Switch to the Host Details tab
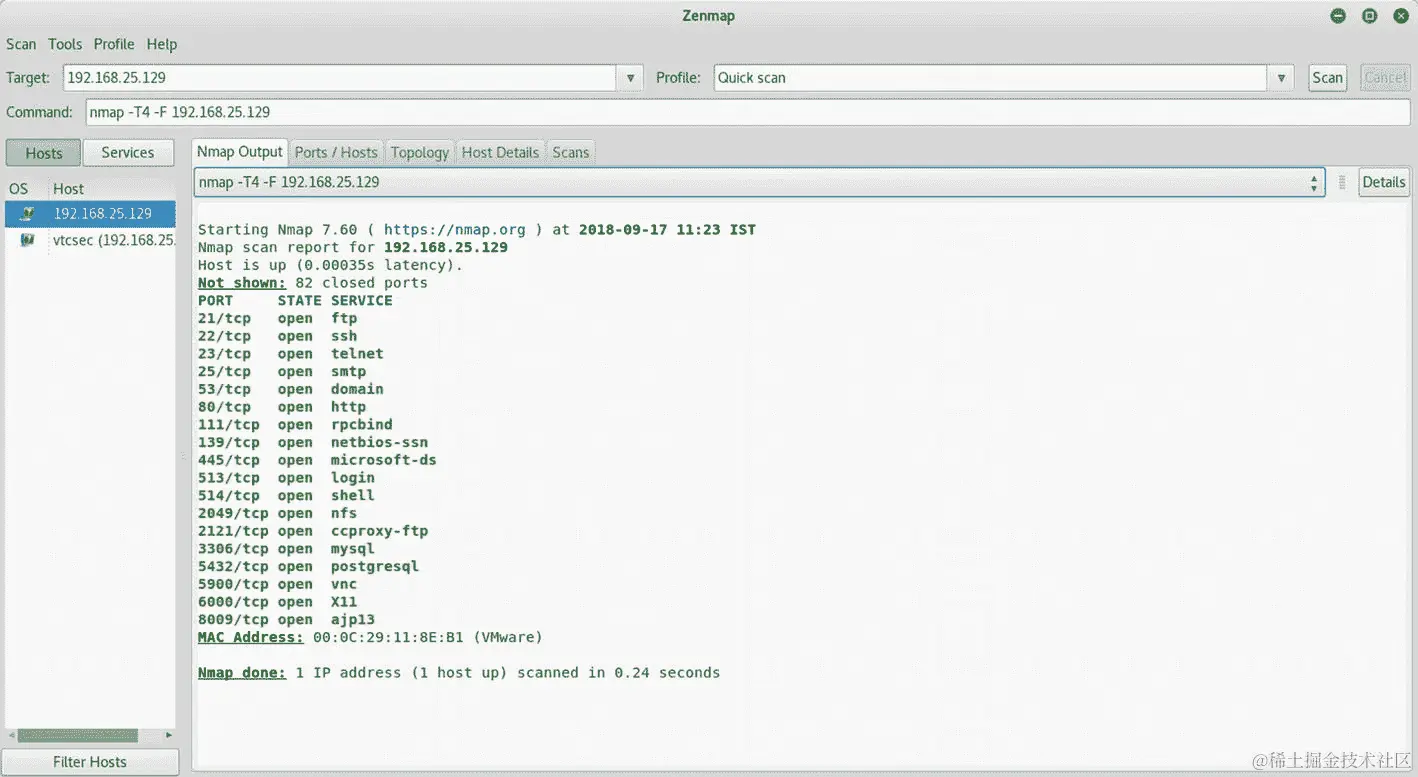Image resolution: width=1418 pixels, height=777 pixels. 501,152
